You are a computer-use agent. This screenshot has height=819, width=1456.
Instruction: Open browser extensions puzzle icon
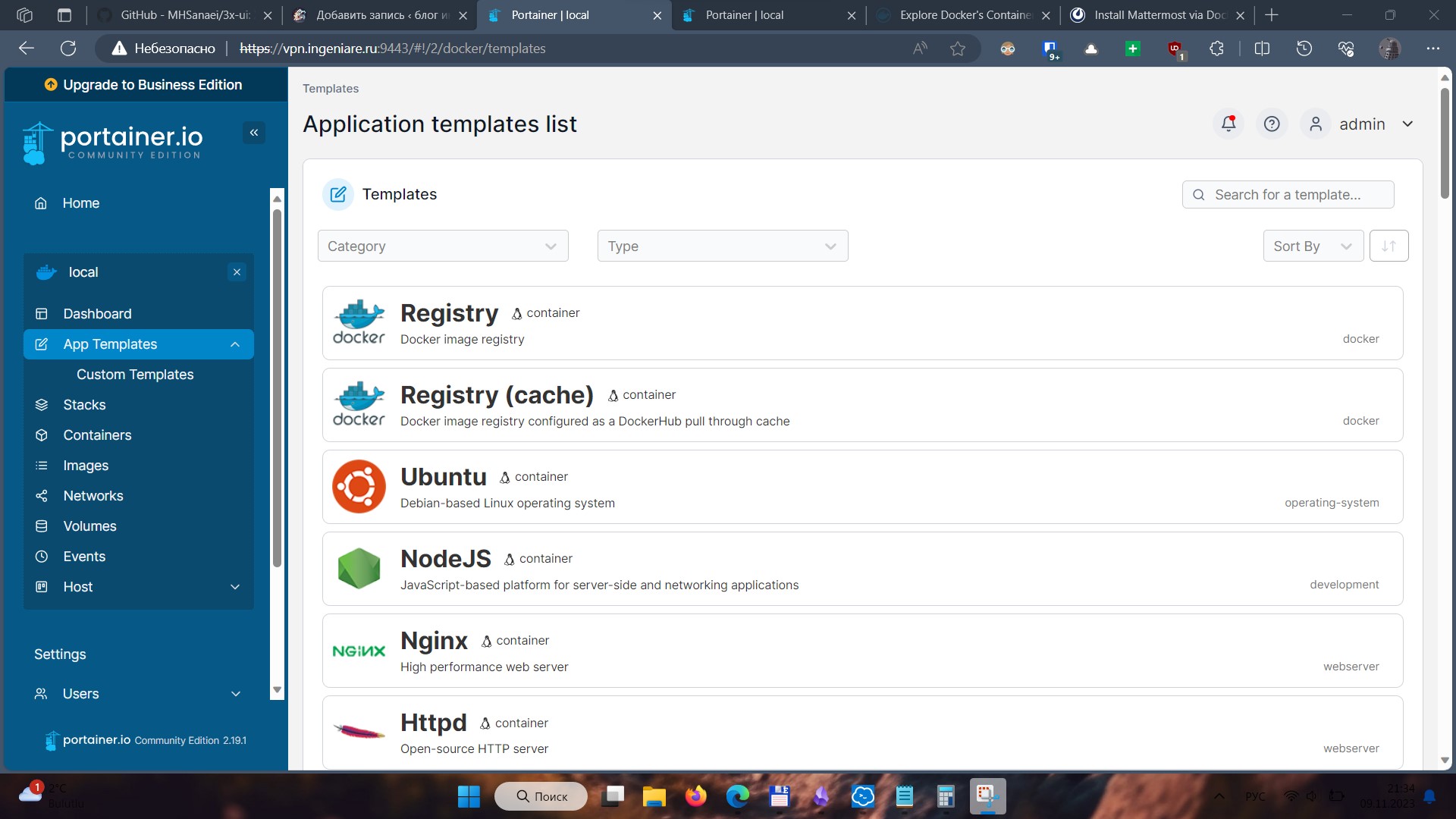coord(1216,49)
